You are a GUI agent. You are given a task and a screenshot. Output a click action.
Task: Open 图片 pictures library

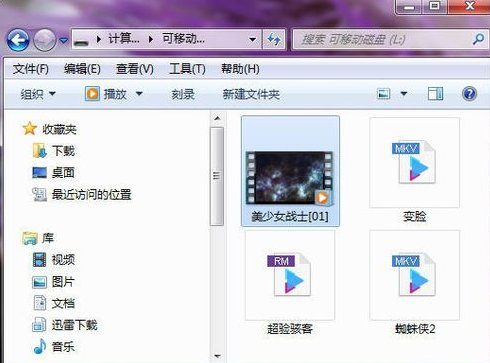pyautogui.click(x=53, y=282)
